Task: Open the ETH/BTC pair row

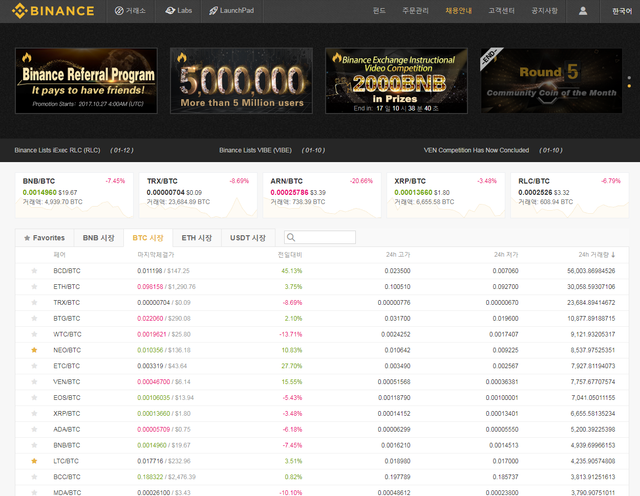Action: pyautogui.click(x=322, y=287)
